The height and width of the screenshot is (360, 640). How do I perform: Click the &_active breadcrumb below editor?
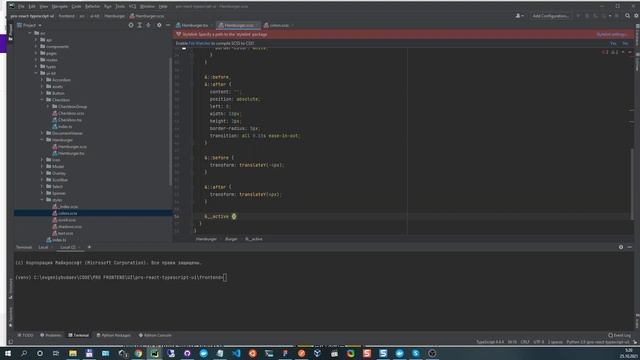(253, 239)
